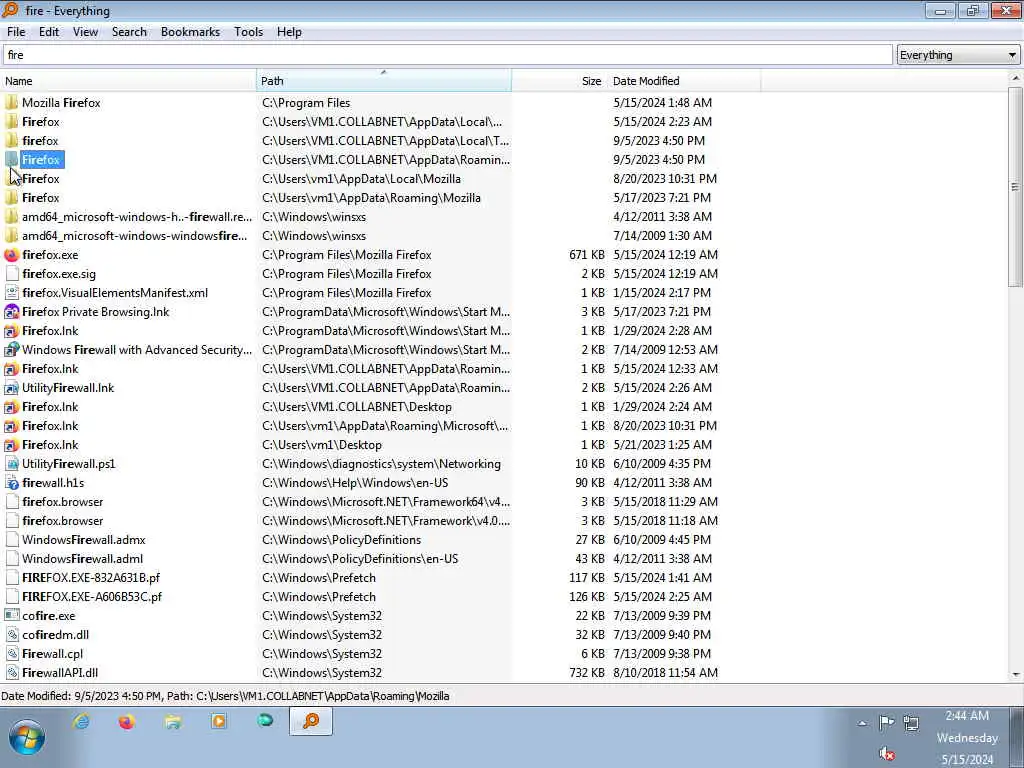Click the firefox.exe application icon
The height and width of the screenshot is (768, 1024).
pyautogui.click(x=11, y=255)
